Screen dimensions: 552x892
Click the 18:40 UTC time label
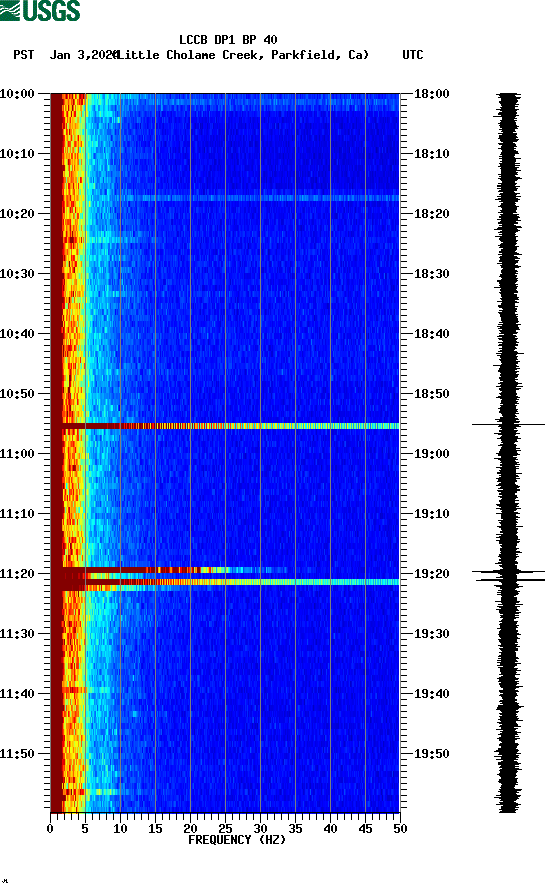pyautogui.click(x=431, y=334)
